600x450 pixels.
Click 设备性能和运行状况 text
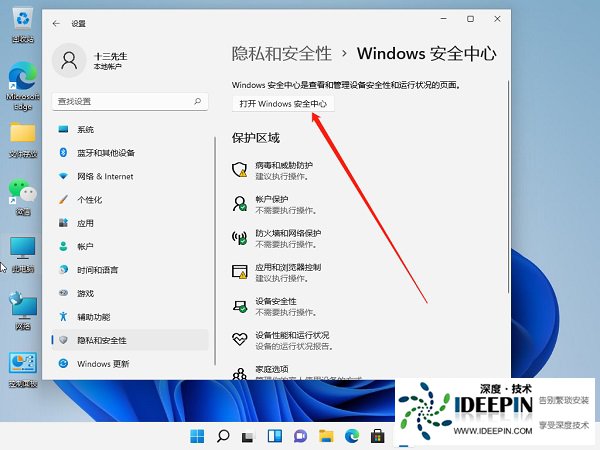tap(292, 335)
